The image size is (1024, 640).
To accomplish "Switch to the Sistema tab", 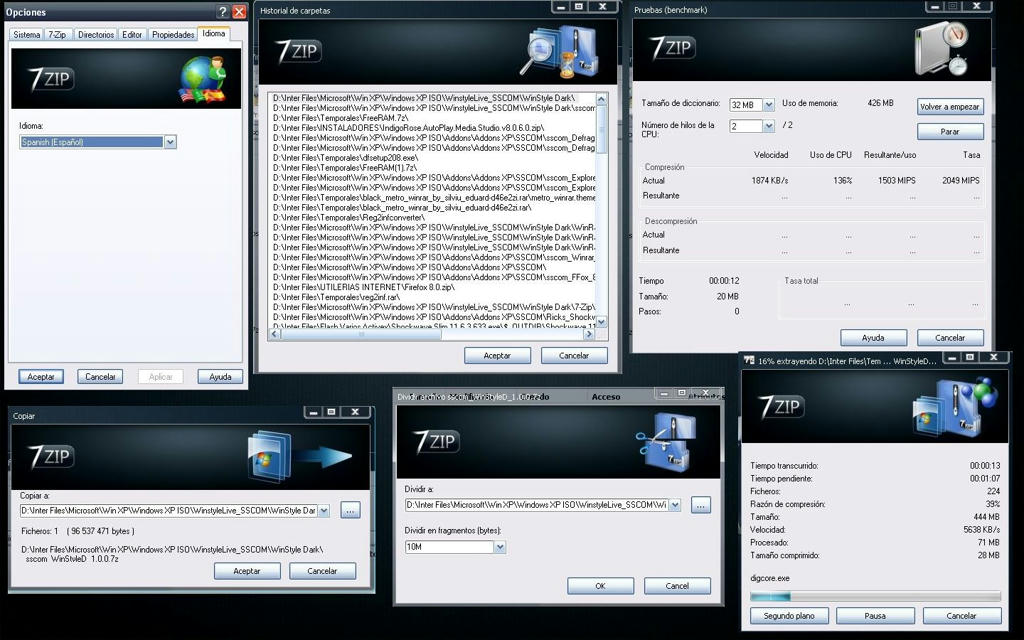I will coord(27,35).
